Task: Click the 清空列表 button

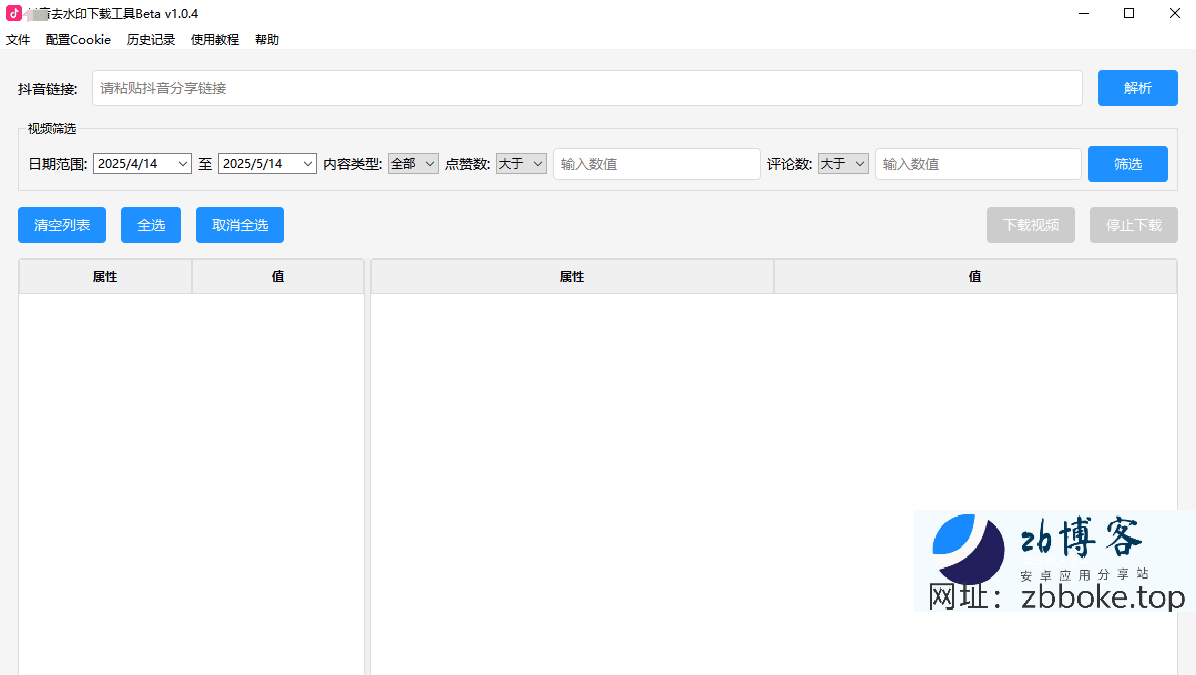Action: 62,225
